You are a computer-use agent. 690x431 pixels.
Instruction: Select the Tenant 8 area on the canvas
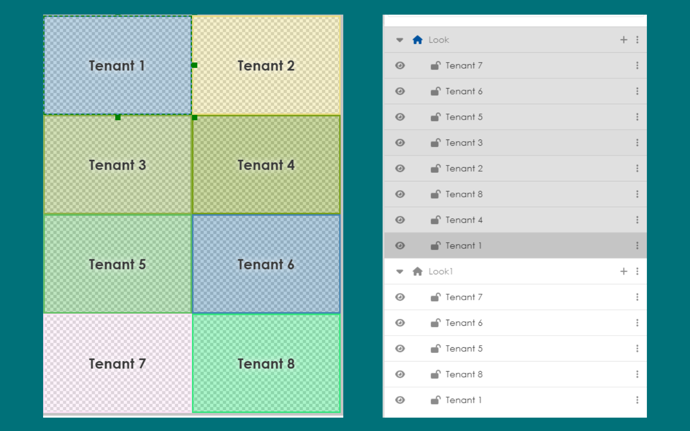[266, 364]
